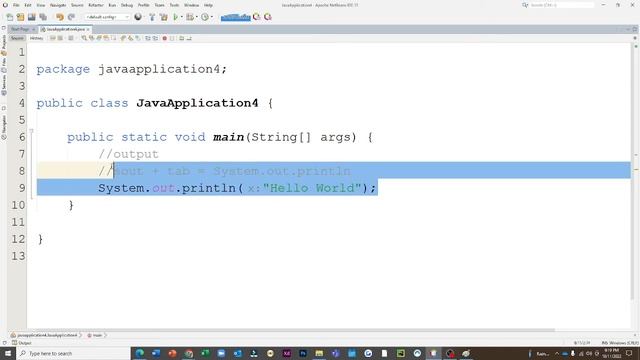Click the Search input field at top
This screenshot has height=360, width=640.
tap(562, 5)
